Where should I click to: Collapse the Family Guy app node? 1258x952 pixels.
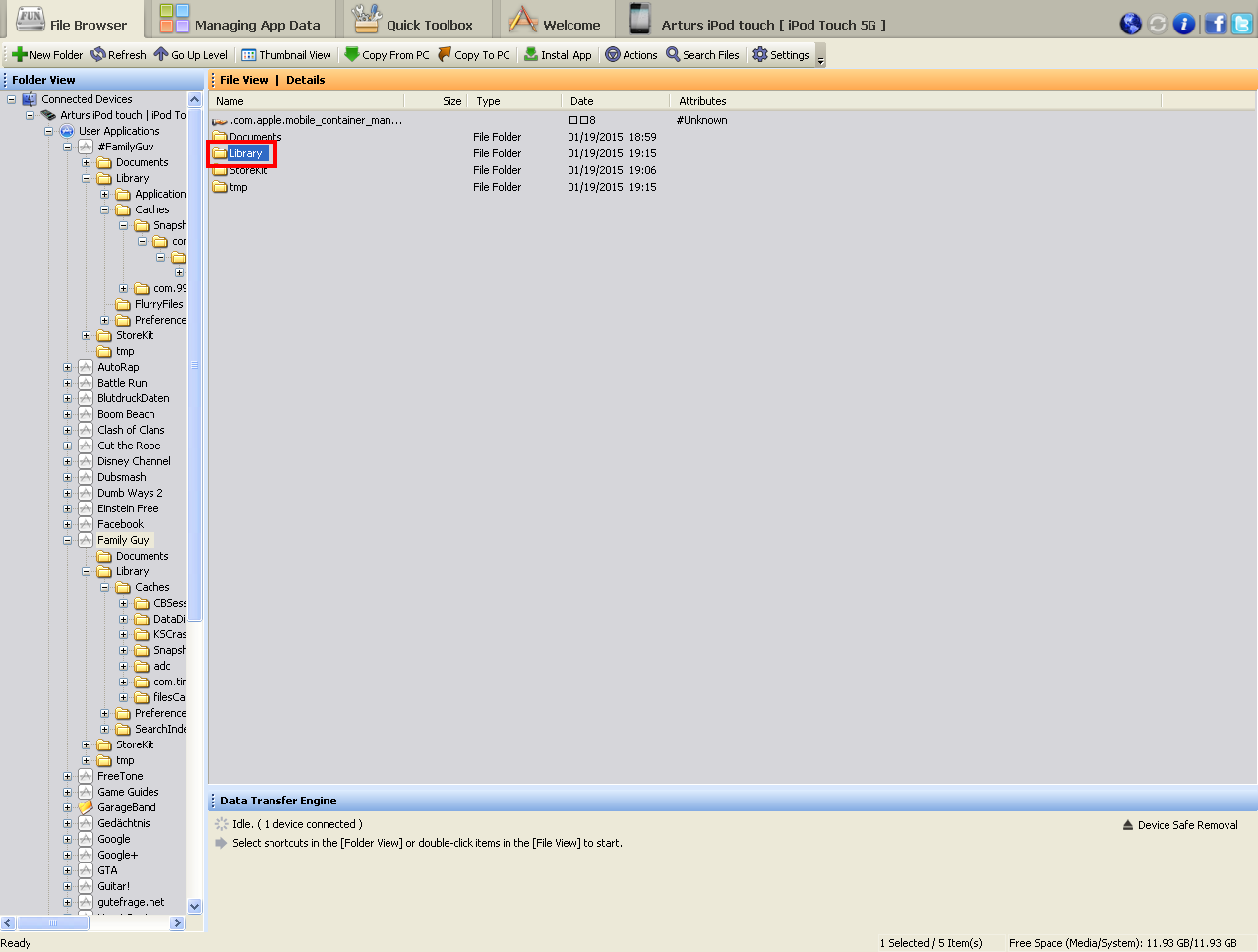pos(67,540)
